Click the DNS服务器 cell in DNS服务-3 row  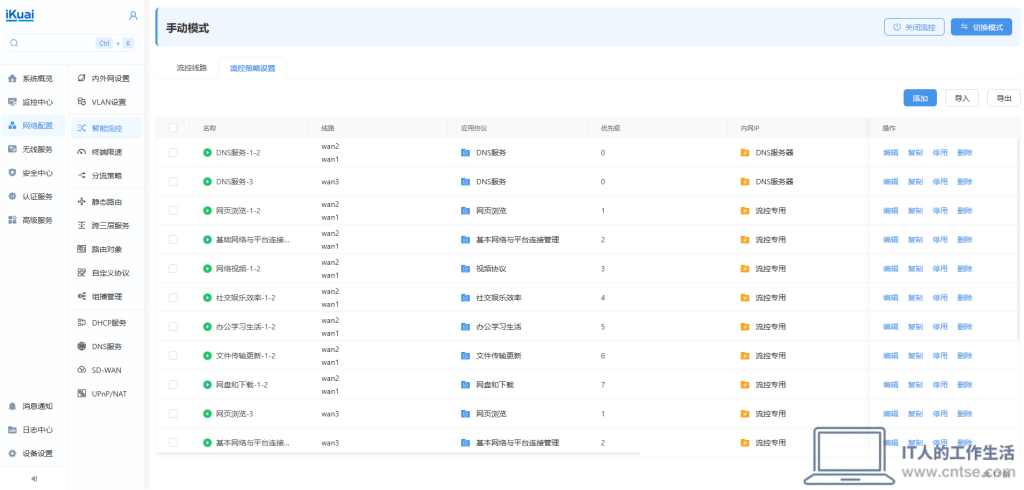pyautogui.click(x=767, y=182)
